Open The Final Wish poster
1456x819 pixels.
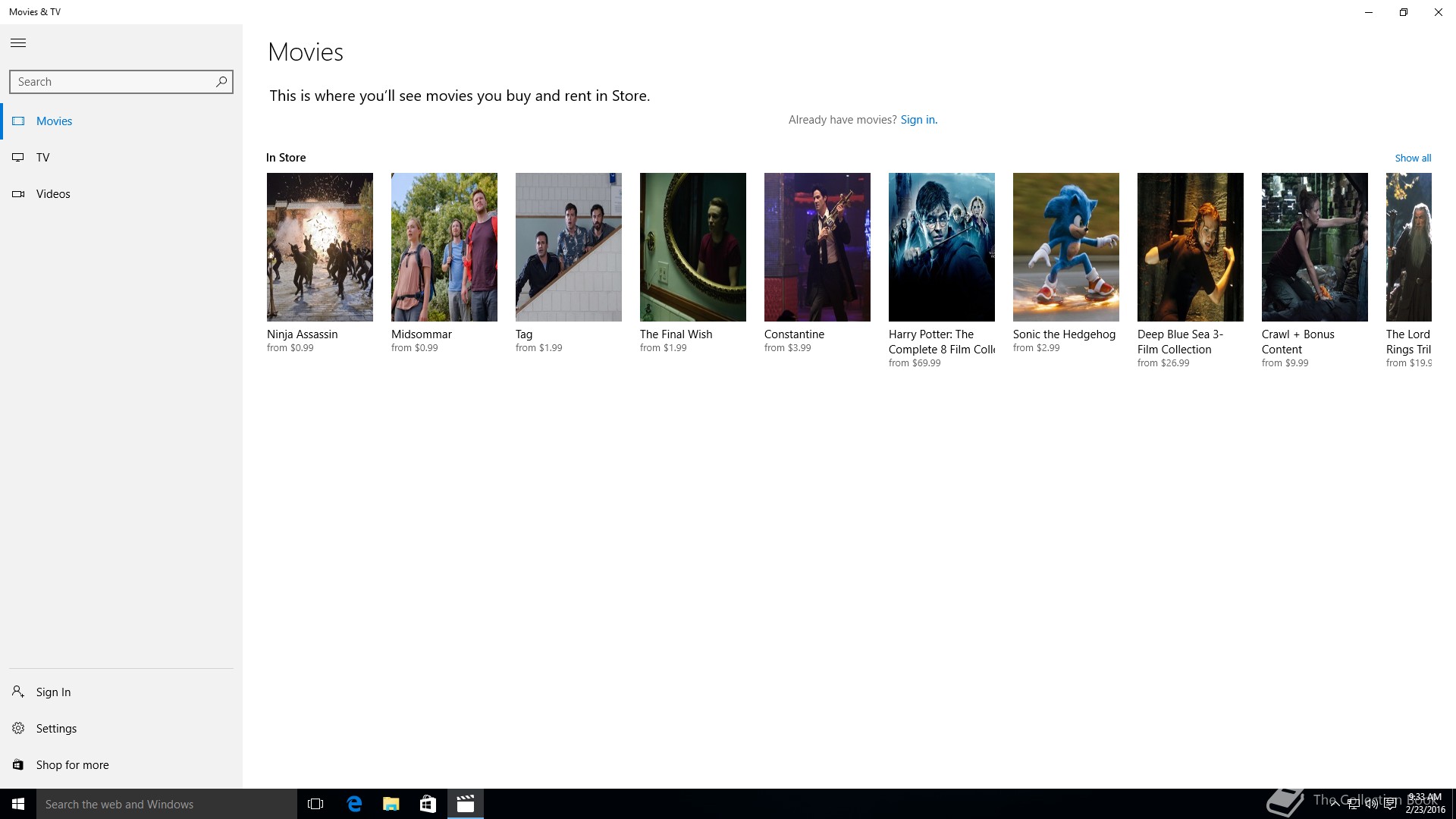693,247
